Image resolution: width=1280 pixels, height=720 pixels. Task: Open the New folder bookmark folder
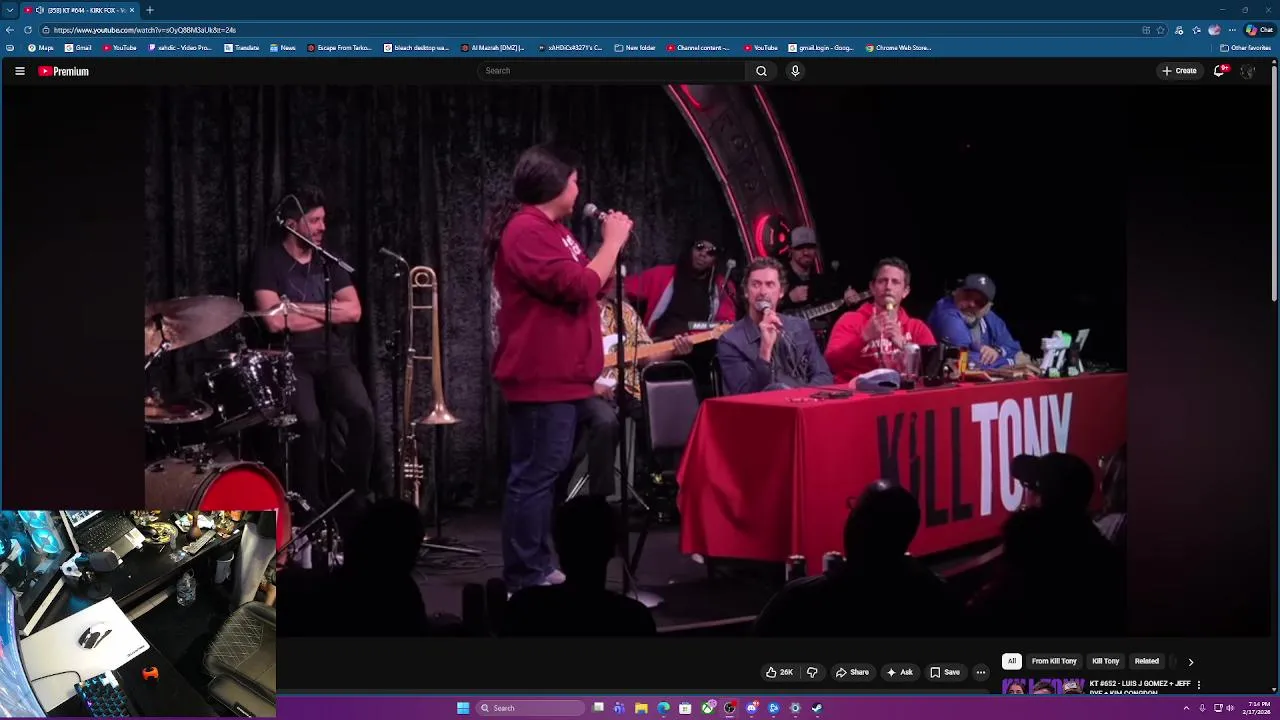coord(635,48)
